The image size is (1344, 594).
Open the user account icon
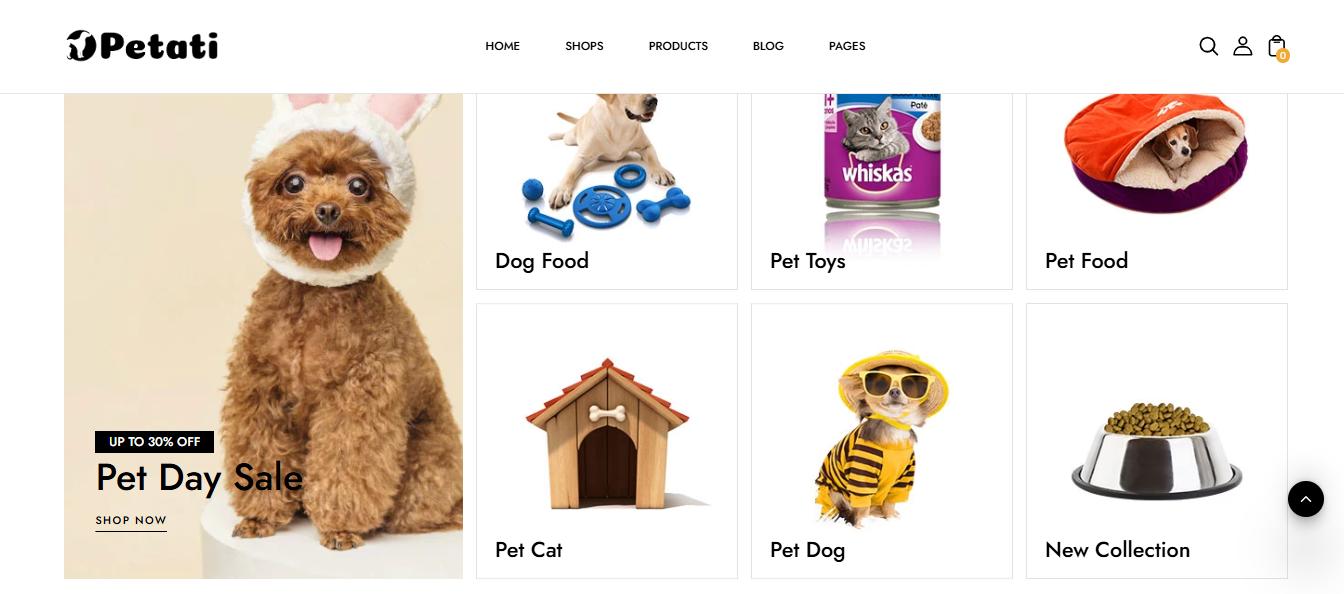[x=1242, y=46]
